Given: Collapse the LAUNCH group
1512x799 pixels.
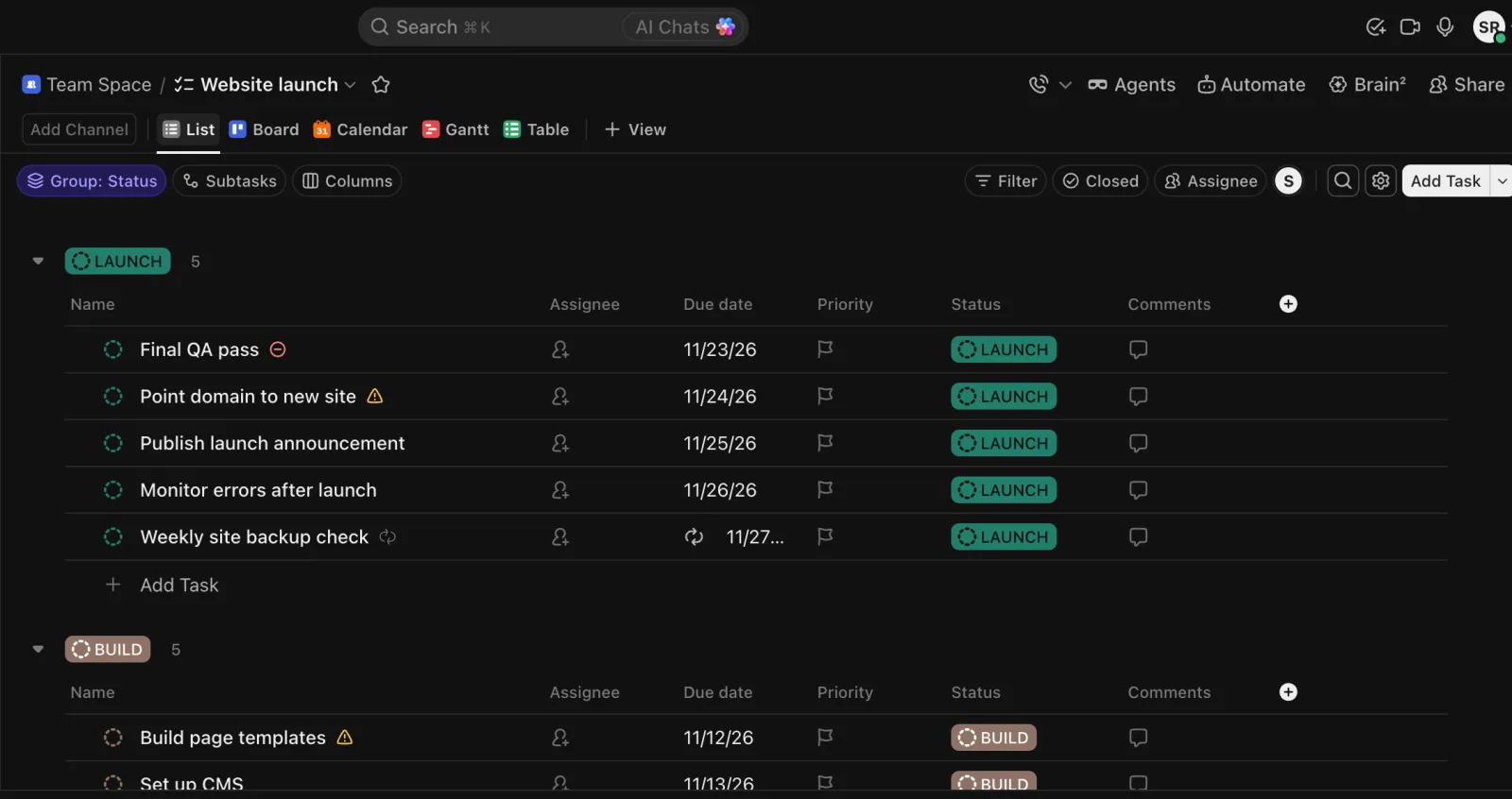Looking at the screenshot, I should [38, 261].
